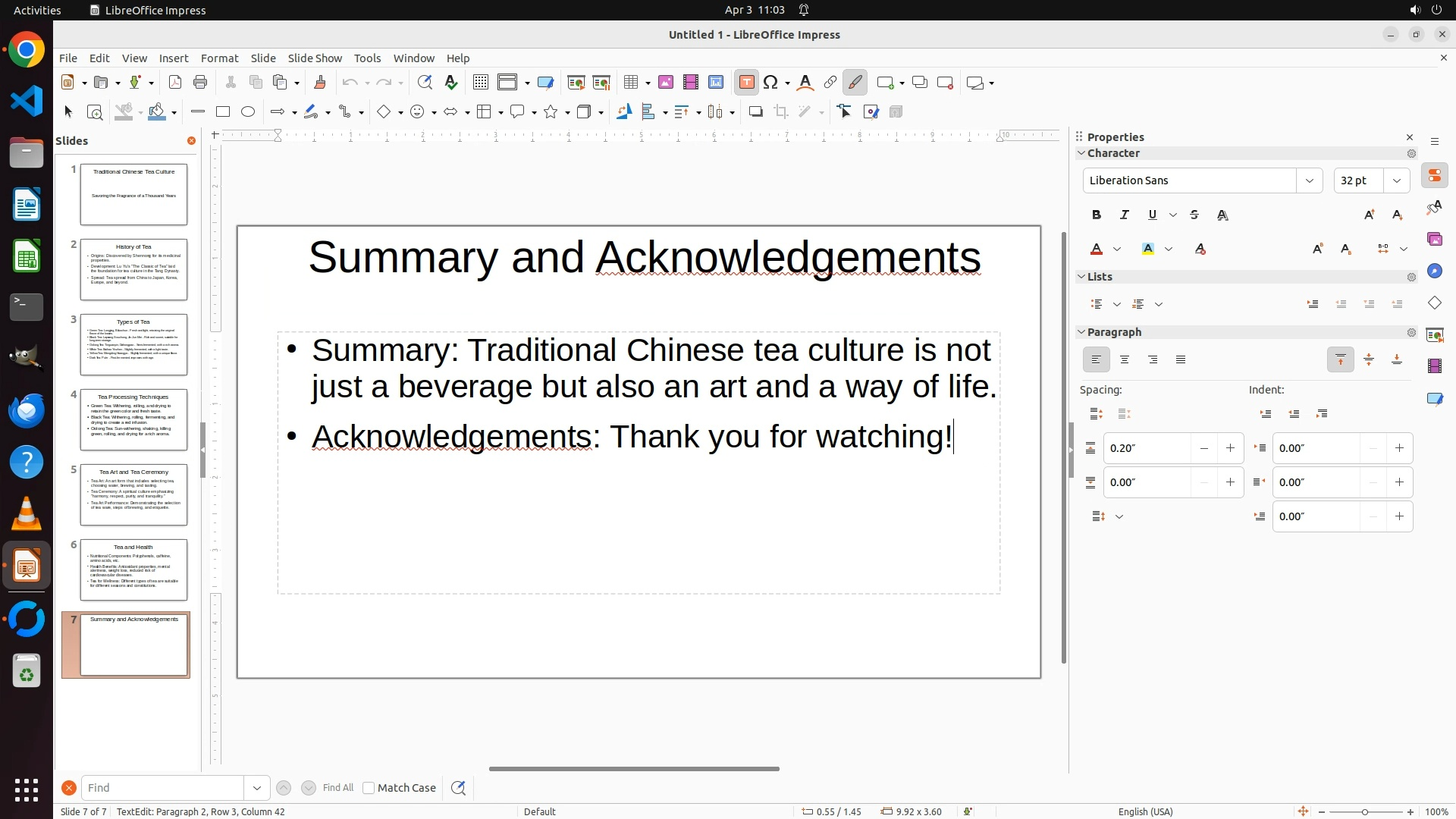Screen dimensions: 1456x819
Task: Toggle center paragraph alignment
Action: pos(1125,360)
